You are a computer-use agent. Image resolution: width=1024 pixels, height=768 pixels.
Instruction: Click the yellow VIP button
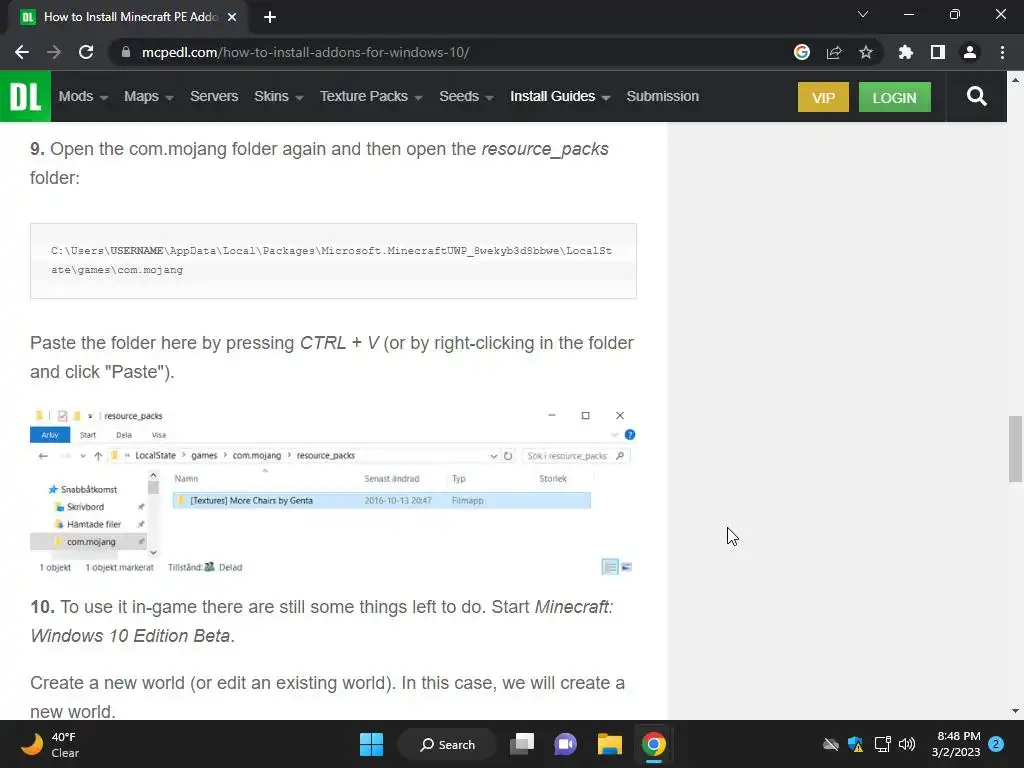(823, 97)
